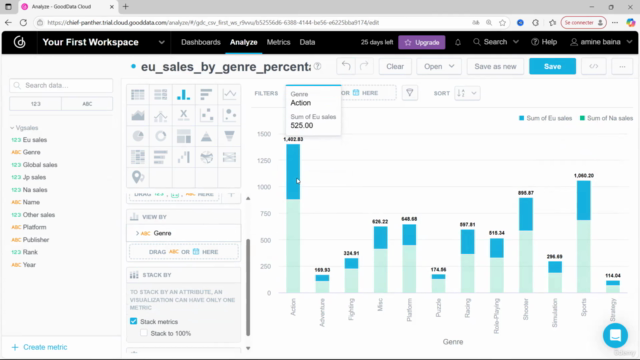Select the Treemap visualization type
Image resolution: width=640 pixels, height=360 pixels.
point(183,136)
